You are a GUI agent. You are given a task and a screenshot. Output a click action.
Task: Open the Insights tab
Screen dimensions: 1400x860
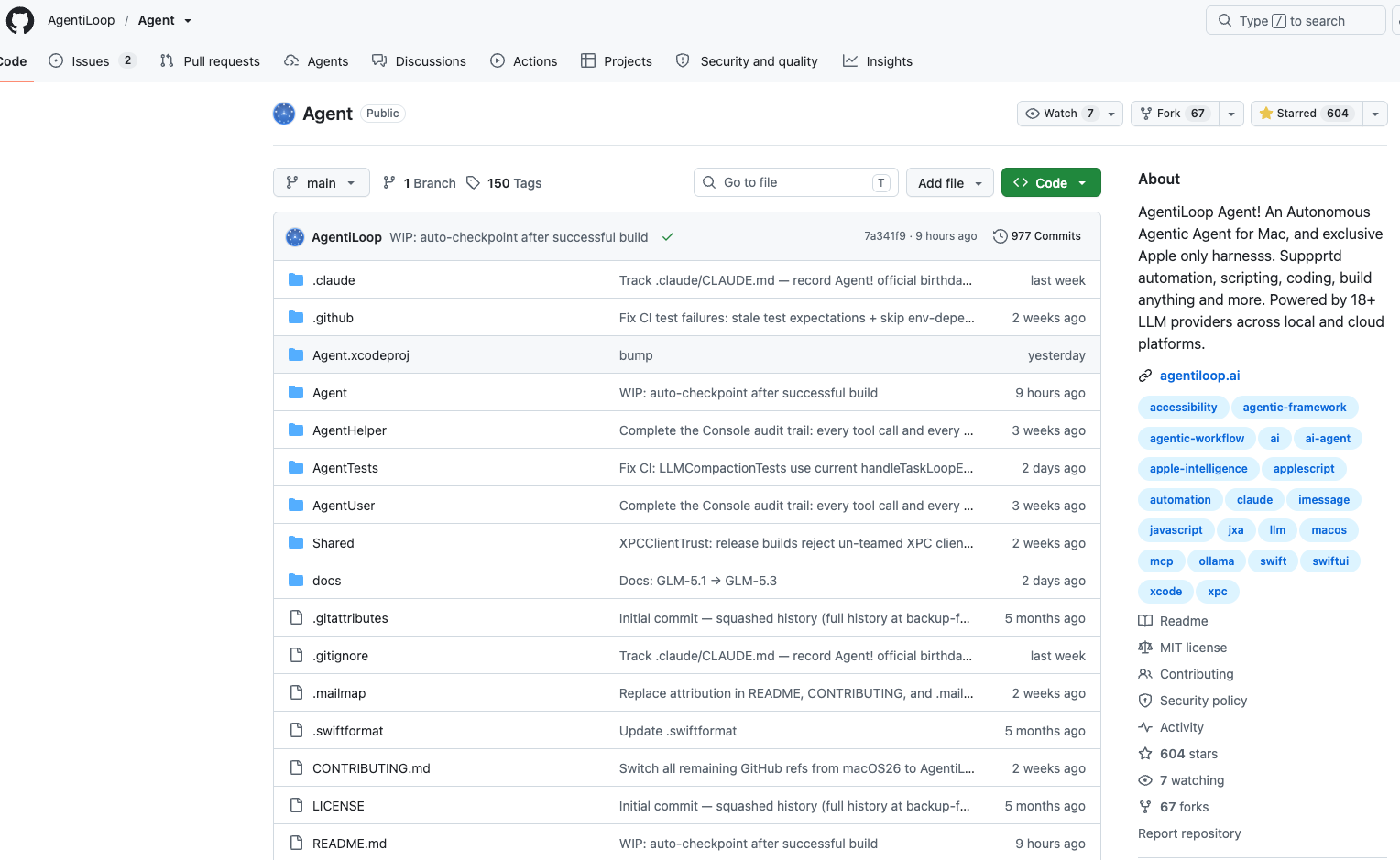click(878, 61)
